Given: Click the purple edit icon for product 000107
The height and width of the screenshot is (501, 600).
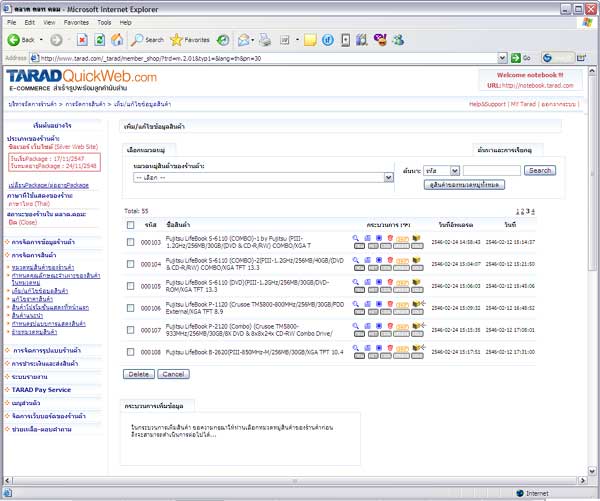Looking at the screenshot, I should pyautogui.click(x=367, y=326).
